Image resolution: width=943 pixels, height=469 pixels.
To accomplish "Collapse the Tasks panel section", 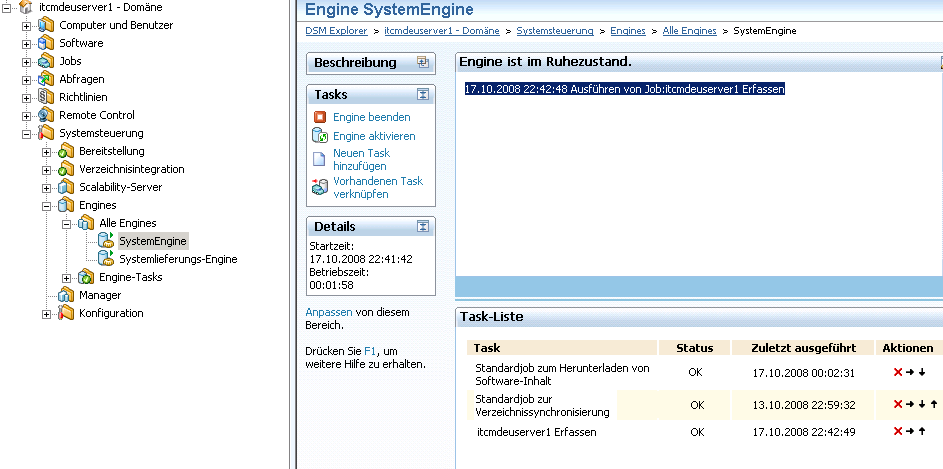I will 423,94.
